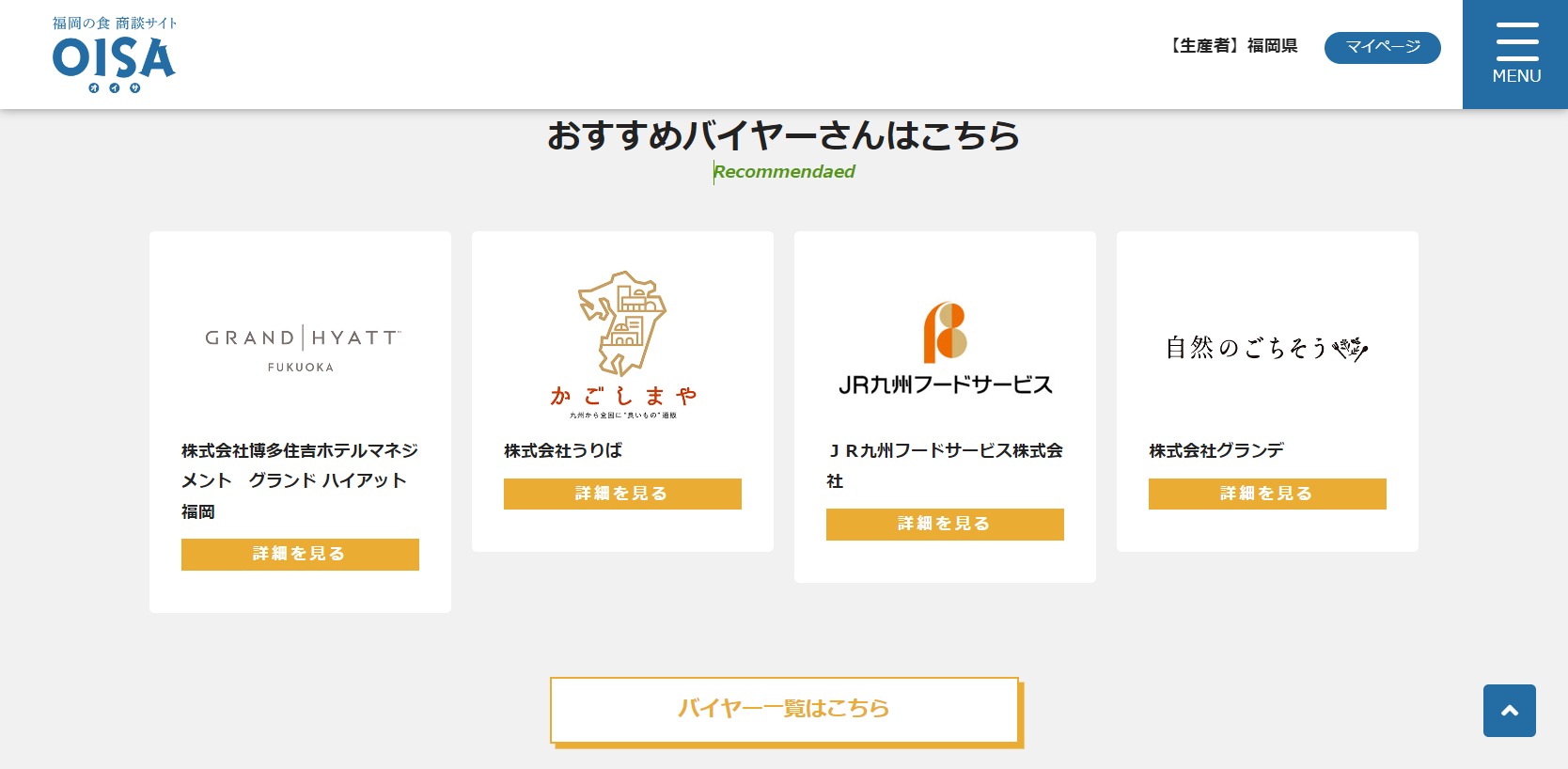Click the green Recommendaed subtitle text
The height and width of the screenshot is (769, 1568).
point(784,172)
